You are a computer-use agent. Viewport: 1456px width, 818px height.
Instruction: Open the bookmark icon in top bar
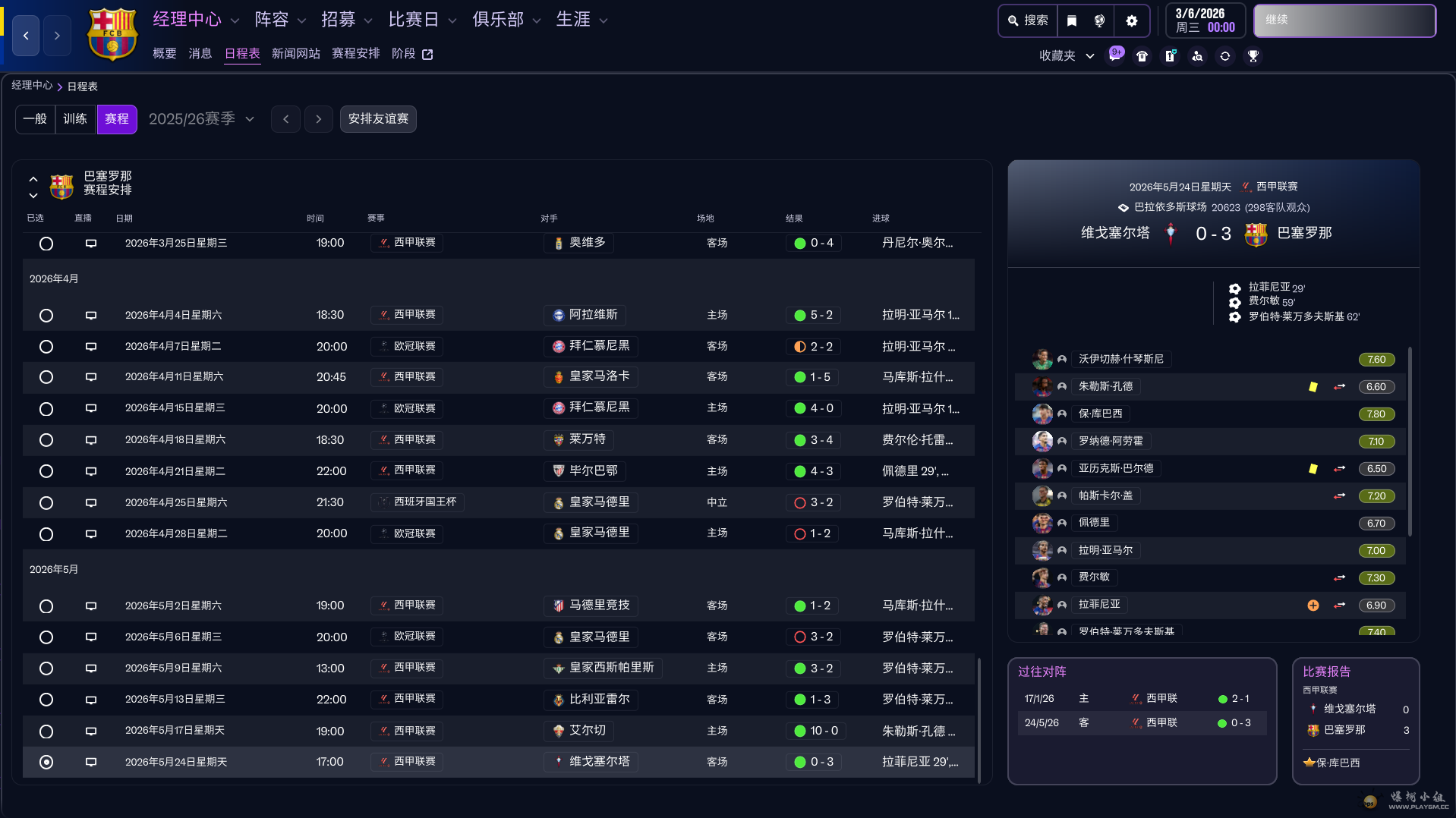pos(1071,20)
